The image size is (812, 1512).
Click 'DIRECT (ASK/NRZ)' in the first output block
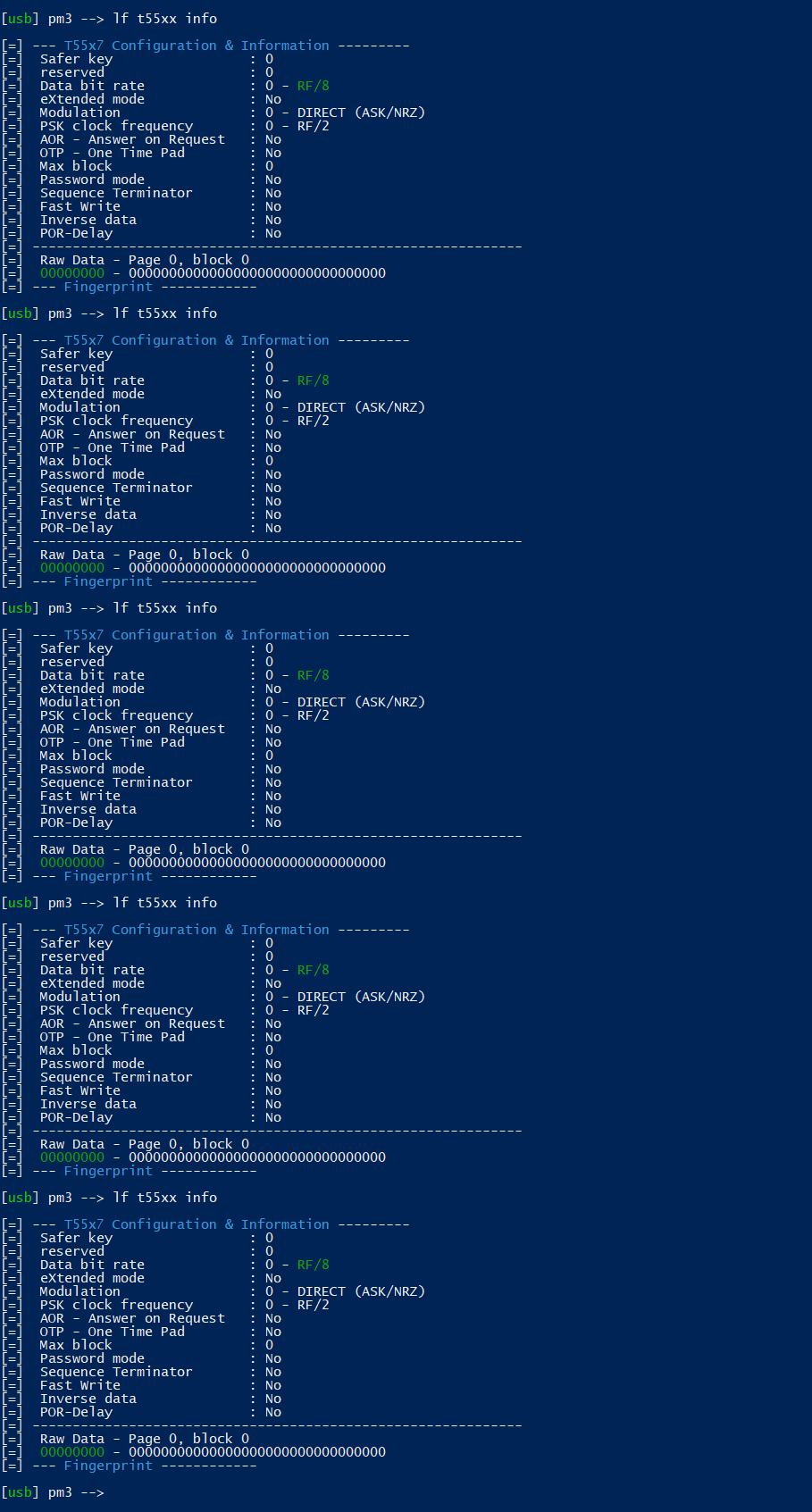coord(361,113)
